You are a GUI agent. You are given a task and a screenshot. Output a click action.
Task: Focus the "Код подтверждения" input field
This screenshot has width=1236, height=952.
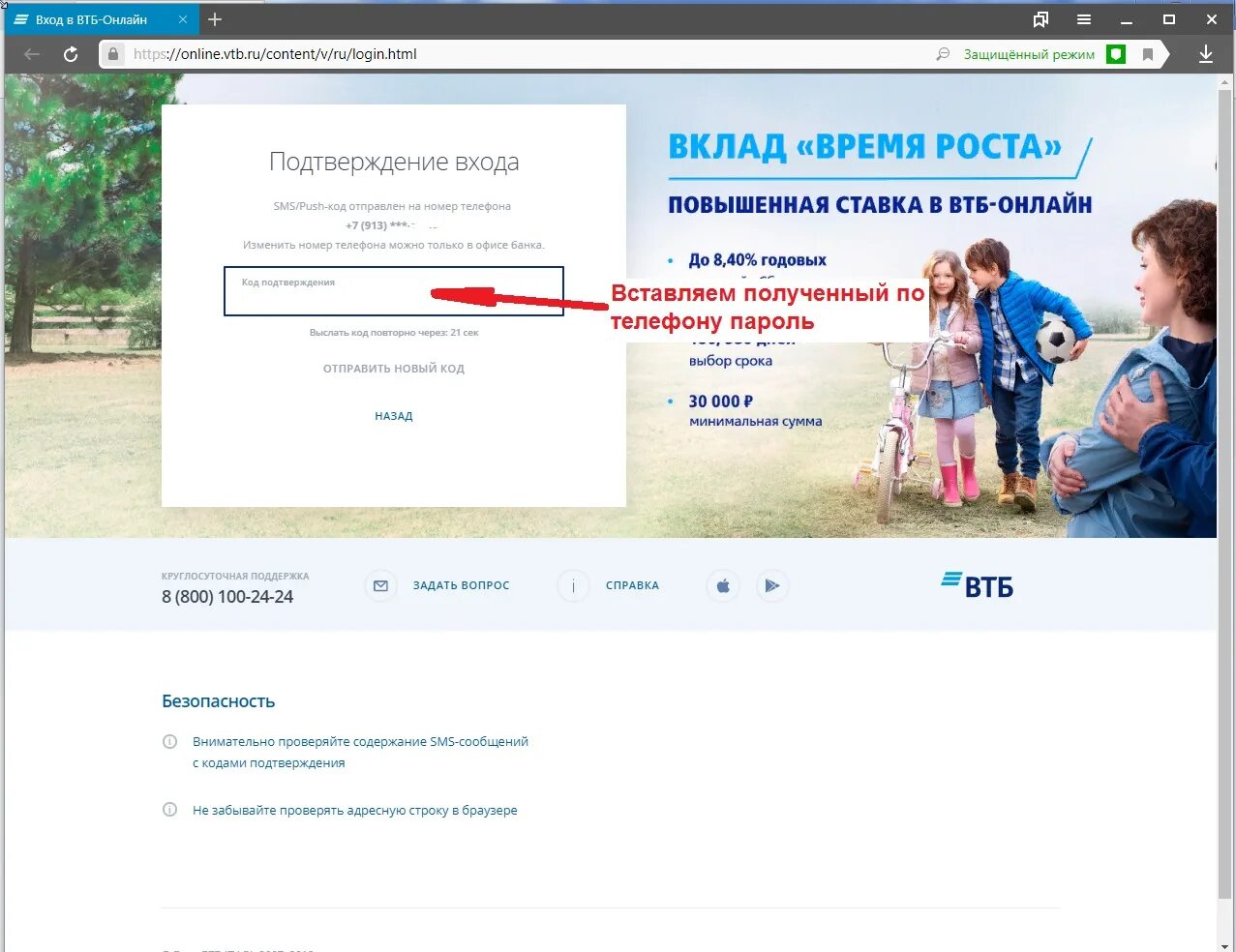coord(393,291)
